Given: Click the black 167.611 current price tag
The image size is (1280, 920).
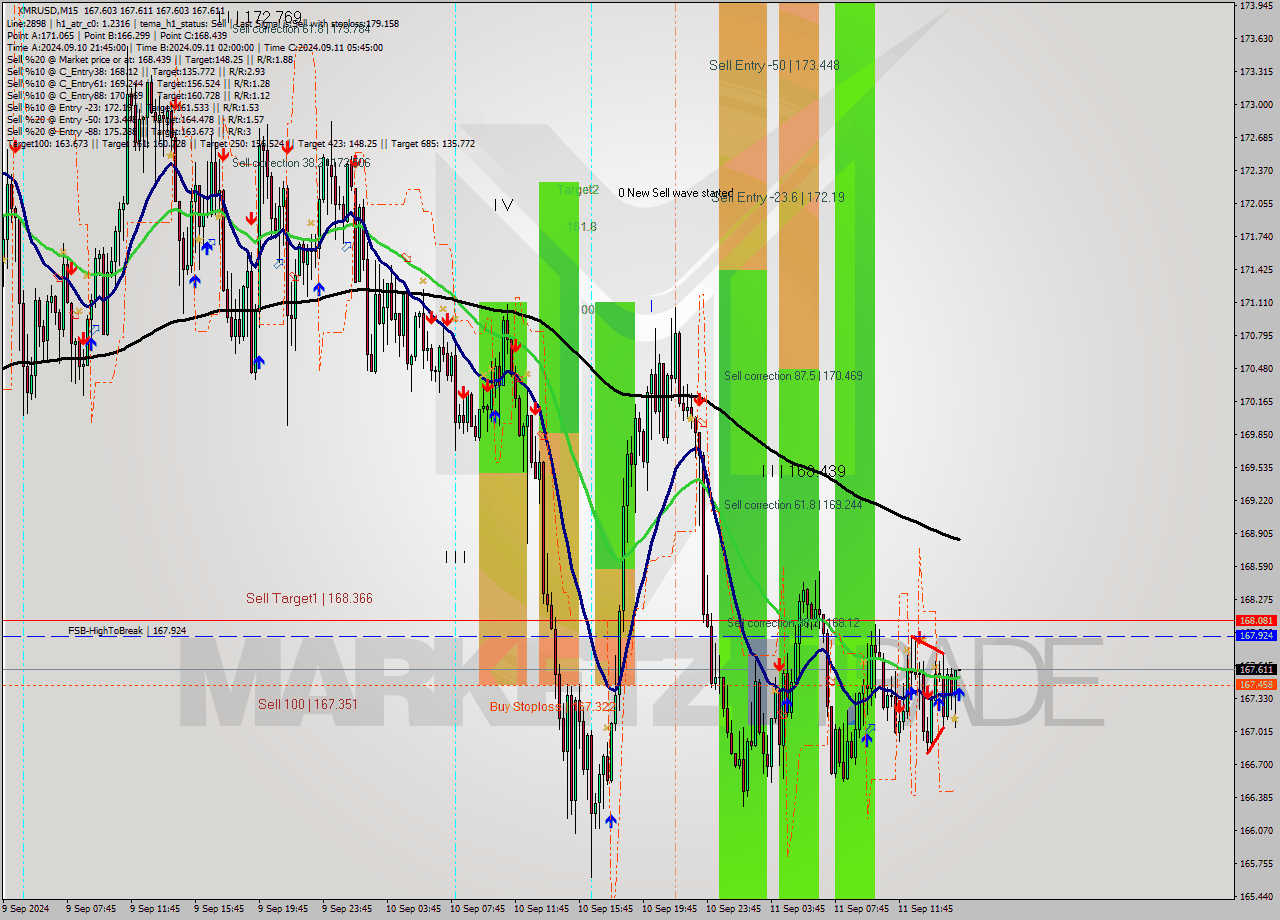Looking at the screenshot, I should 1256,669.
